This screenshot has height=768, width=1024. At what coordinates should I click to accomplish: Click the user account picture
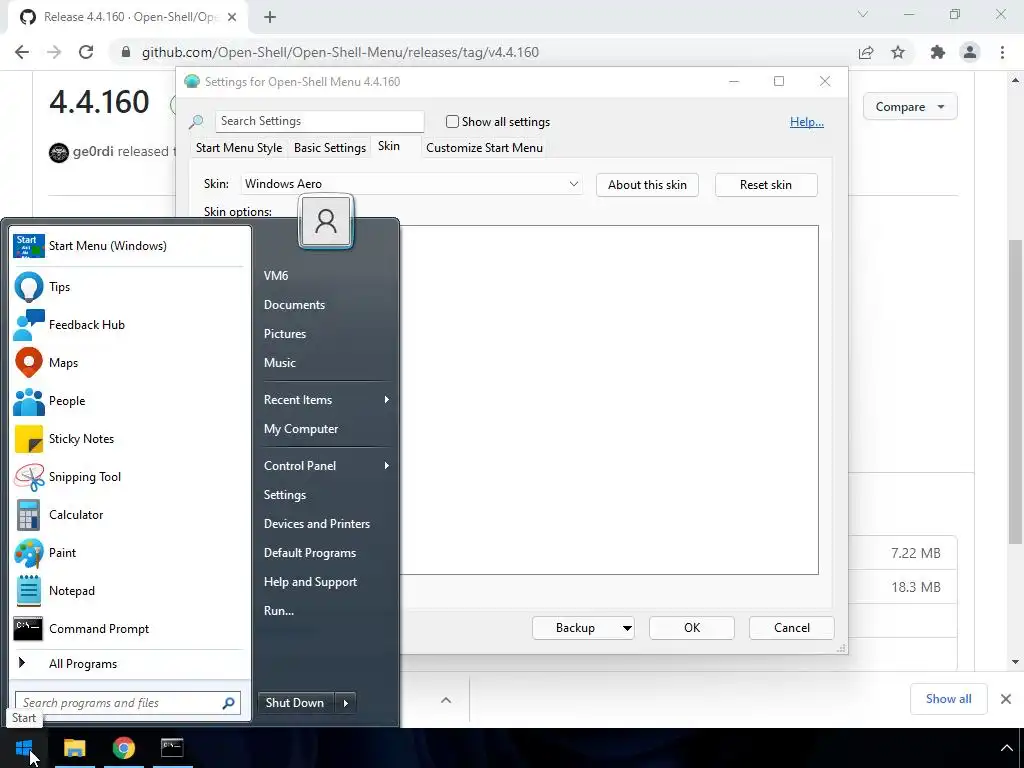[x=326, y=221]
